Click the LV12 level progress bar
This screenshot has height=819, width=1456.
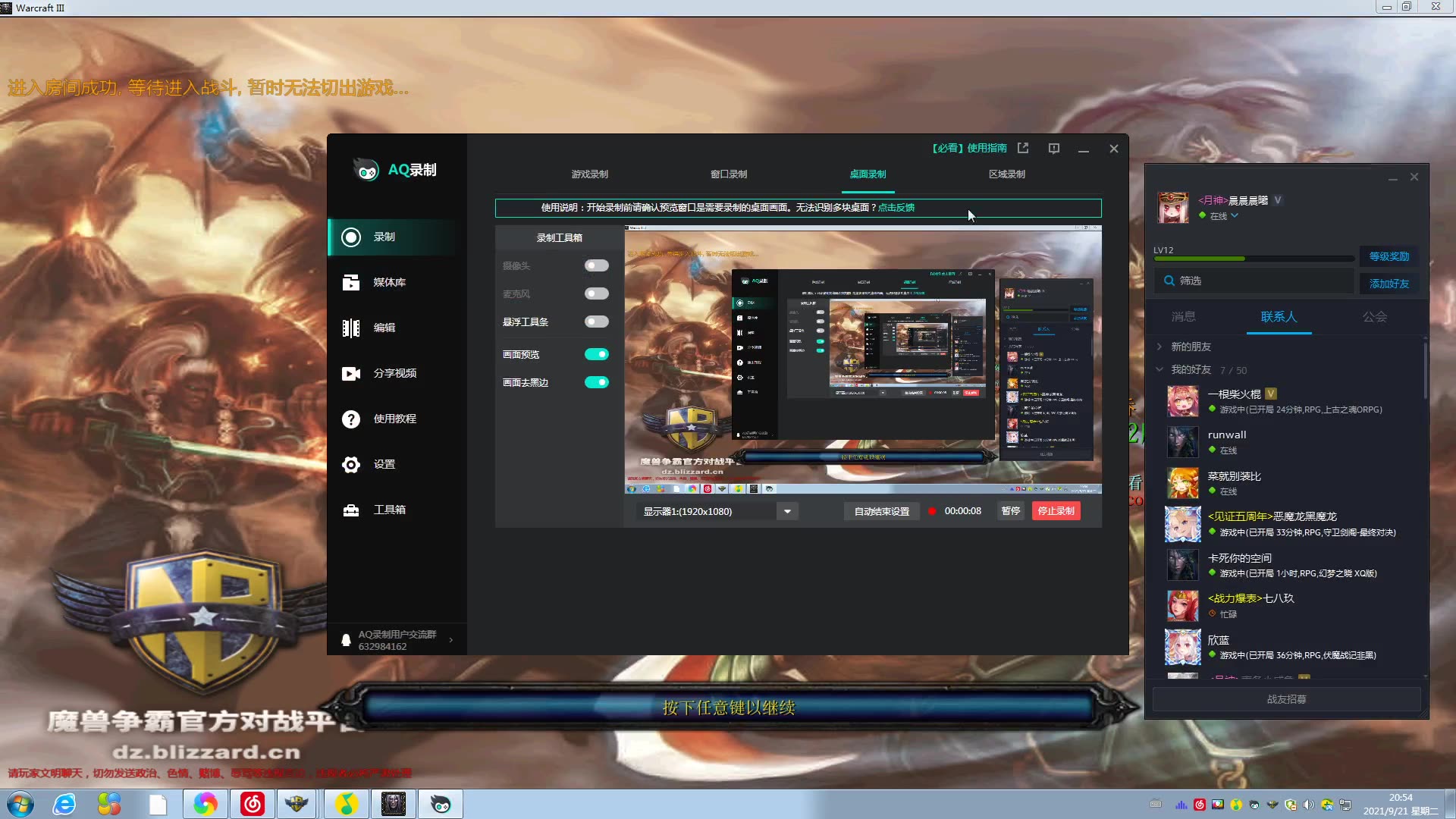coord(1254,259)
